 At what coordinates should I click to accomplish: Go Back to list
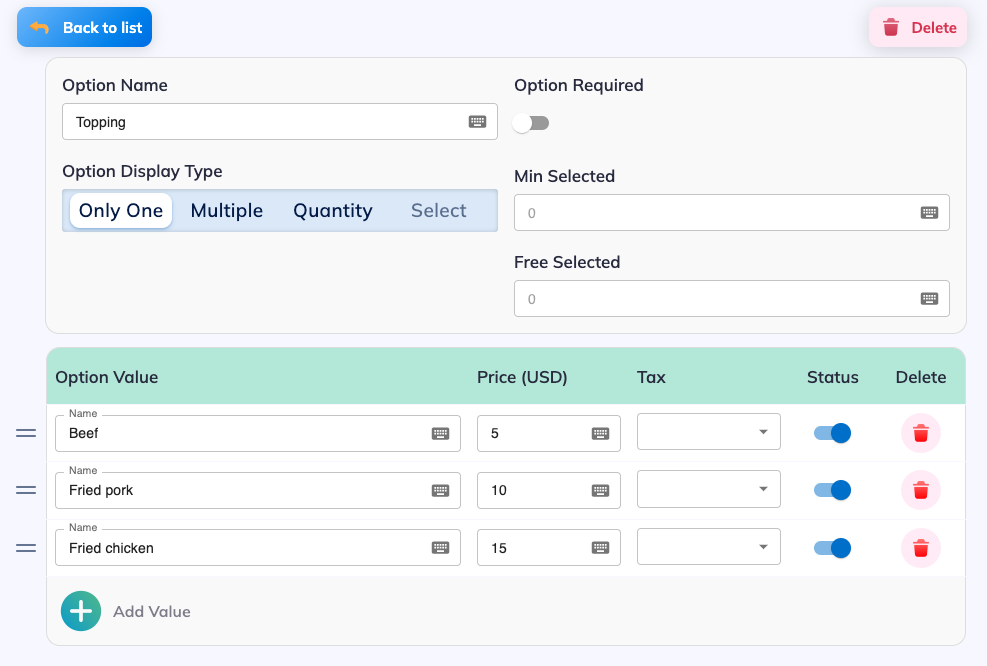84,27
